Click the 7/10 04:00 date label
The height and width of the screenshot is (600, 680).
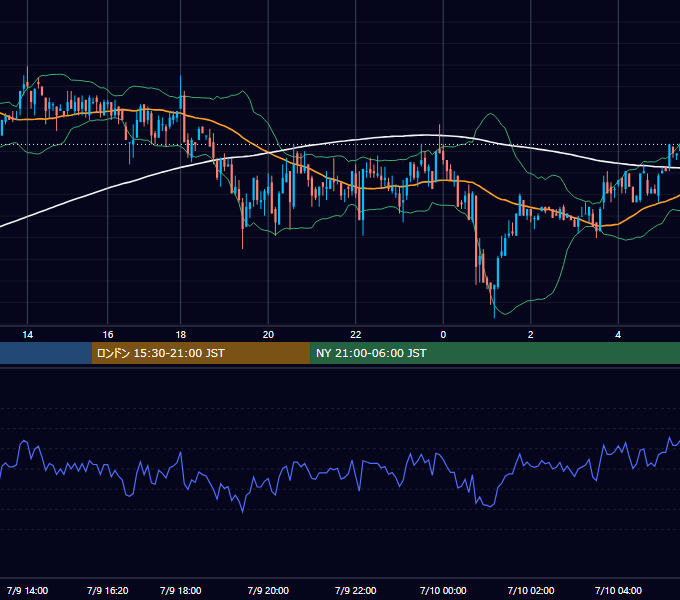pos(618,590)
